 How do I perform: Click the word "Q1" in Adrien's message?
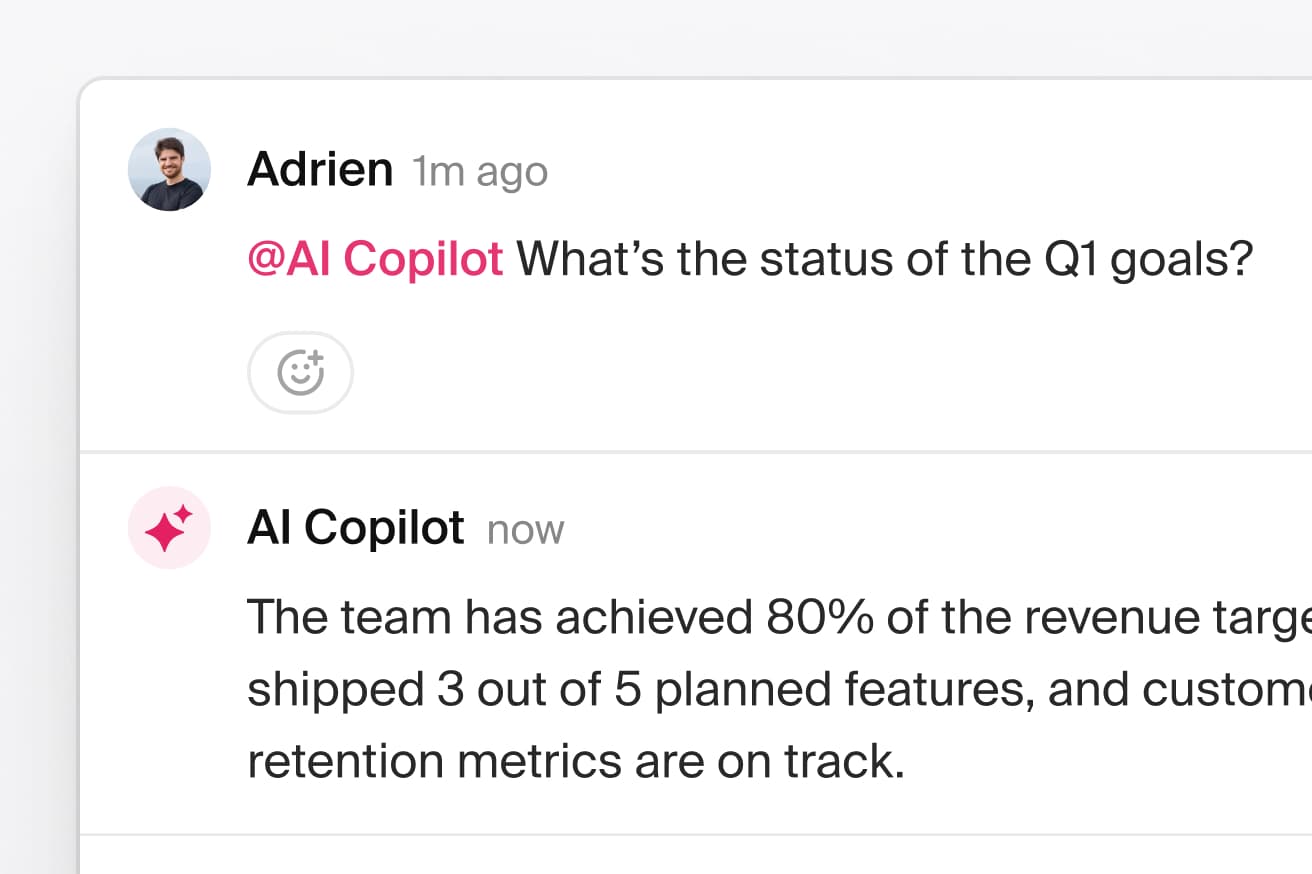1066,260
